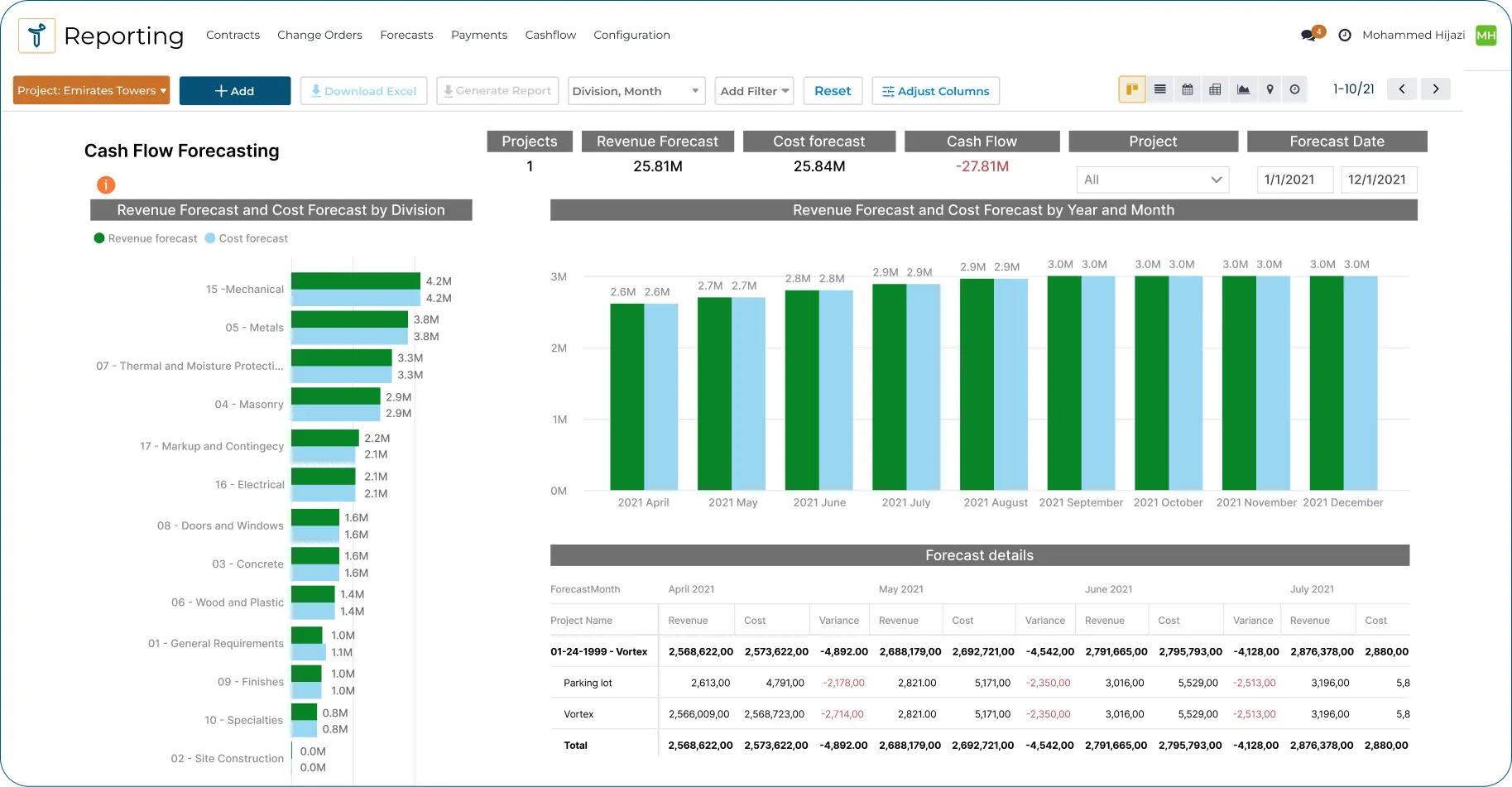1512x787 pixels.
Task: Select the map pin view icon
Action: (1270, 89)
